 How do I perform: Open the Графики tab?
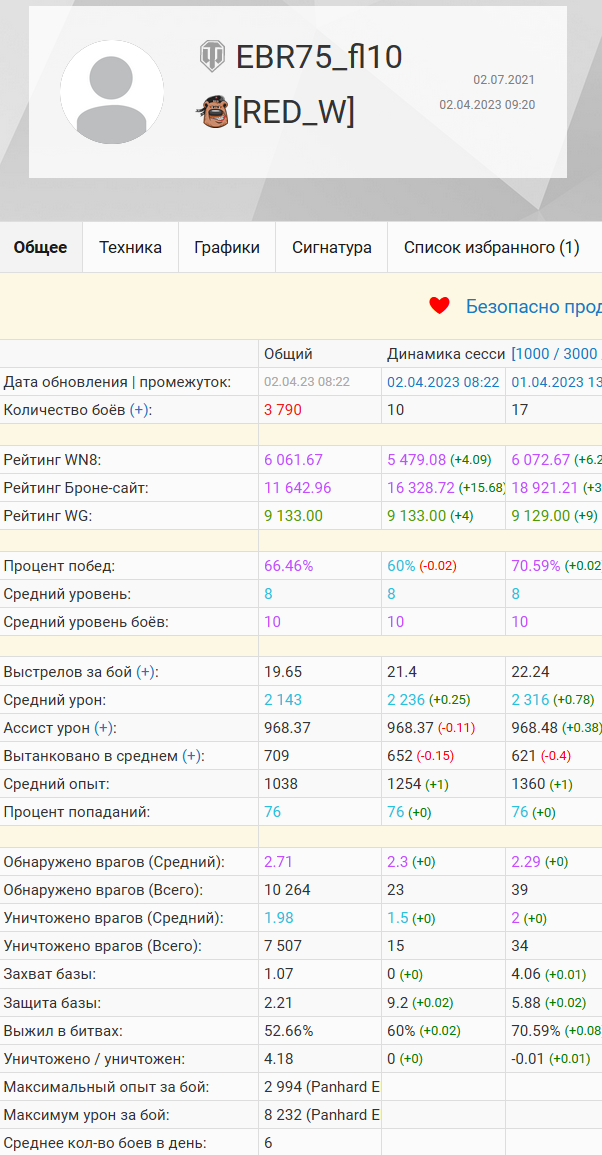tap(227, 248)
